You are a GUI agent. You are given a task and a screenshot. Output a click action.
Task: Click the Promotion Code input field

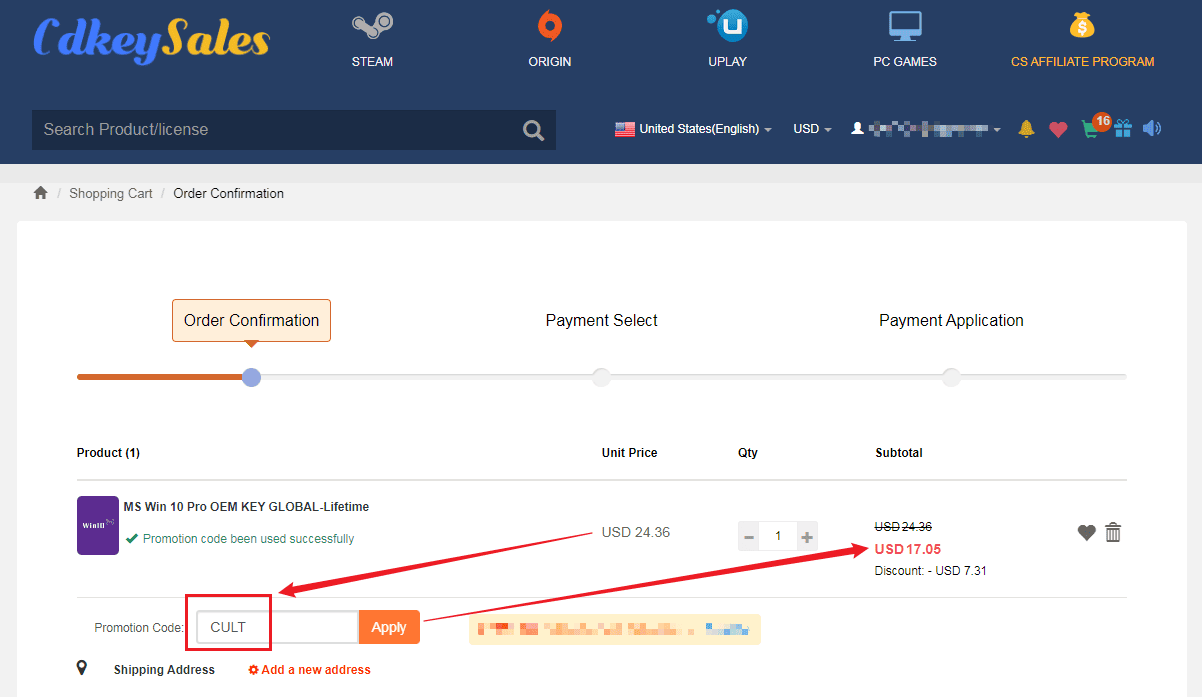tap(276, 627)
